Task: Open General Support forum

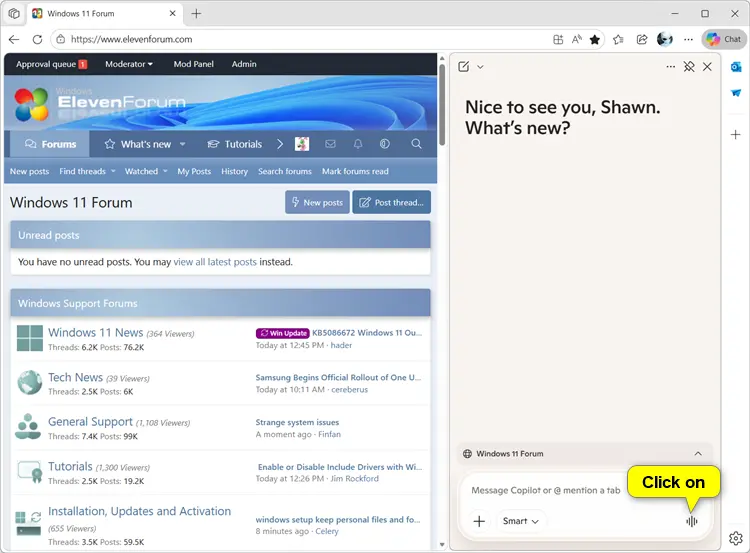Action: coord(90,421)
